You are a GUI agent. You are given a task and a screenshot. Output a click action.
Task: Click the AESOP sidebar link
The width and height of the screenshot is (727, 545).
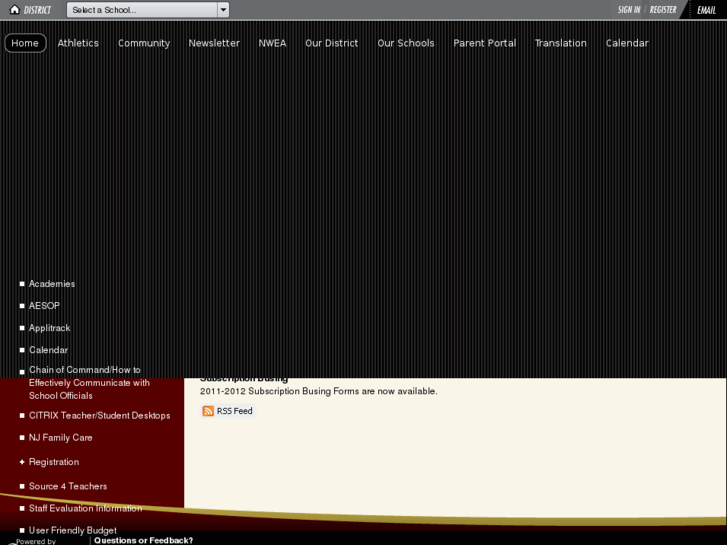click(45, 306)
